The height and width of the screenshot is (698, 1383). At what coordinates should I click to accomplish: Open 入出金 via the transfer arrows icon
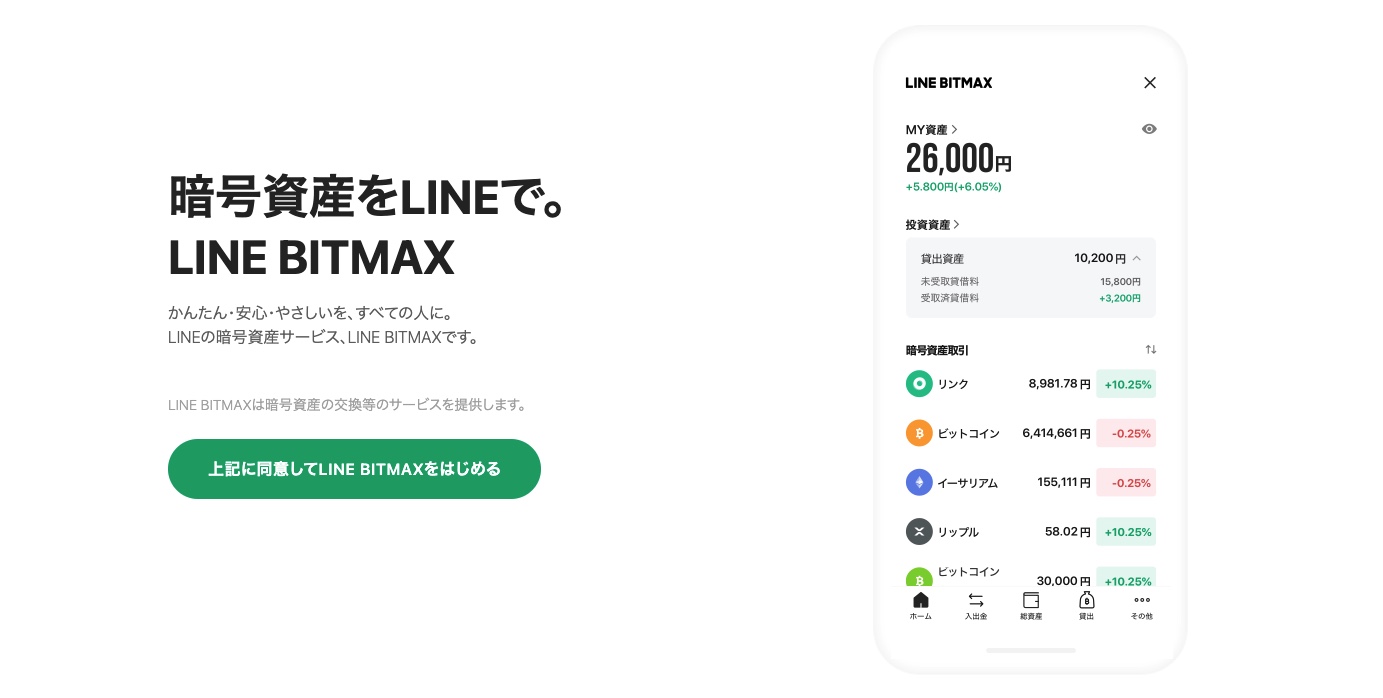976,606
